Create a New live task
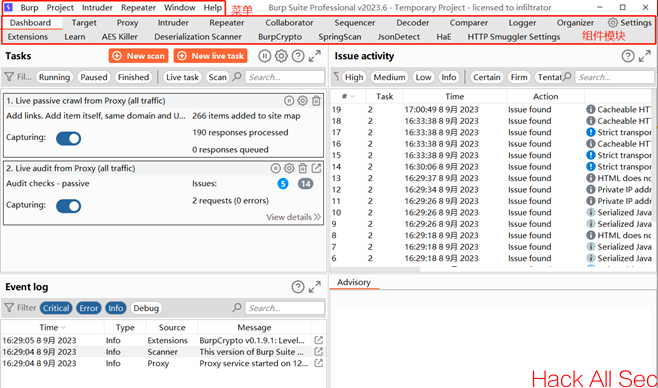Image resolution: width=658 pixels, height=388 pixels. [x=211, y=56]
